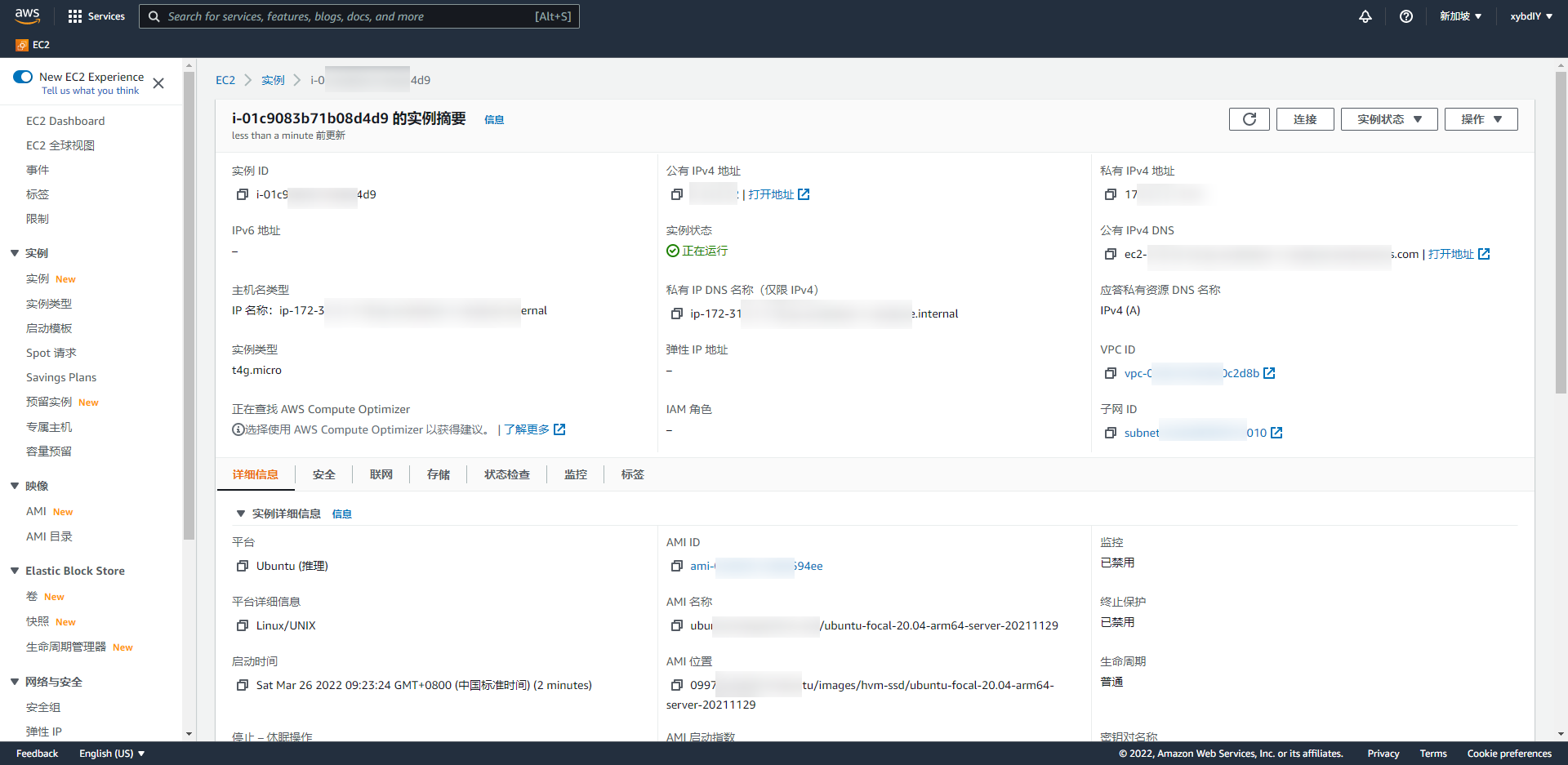
Task: Collapse the 实例详细信息 panel
Action: pyautogui.click(x=241, y=514)
